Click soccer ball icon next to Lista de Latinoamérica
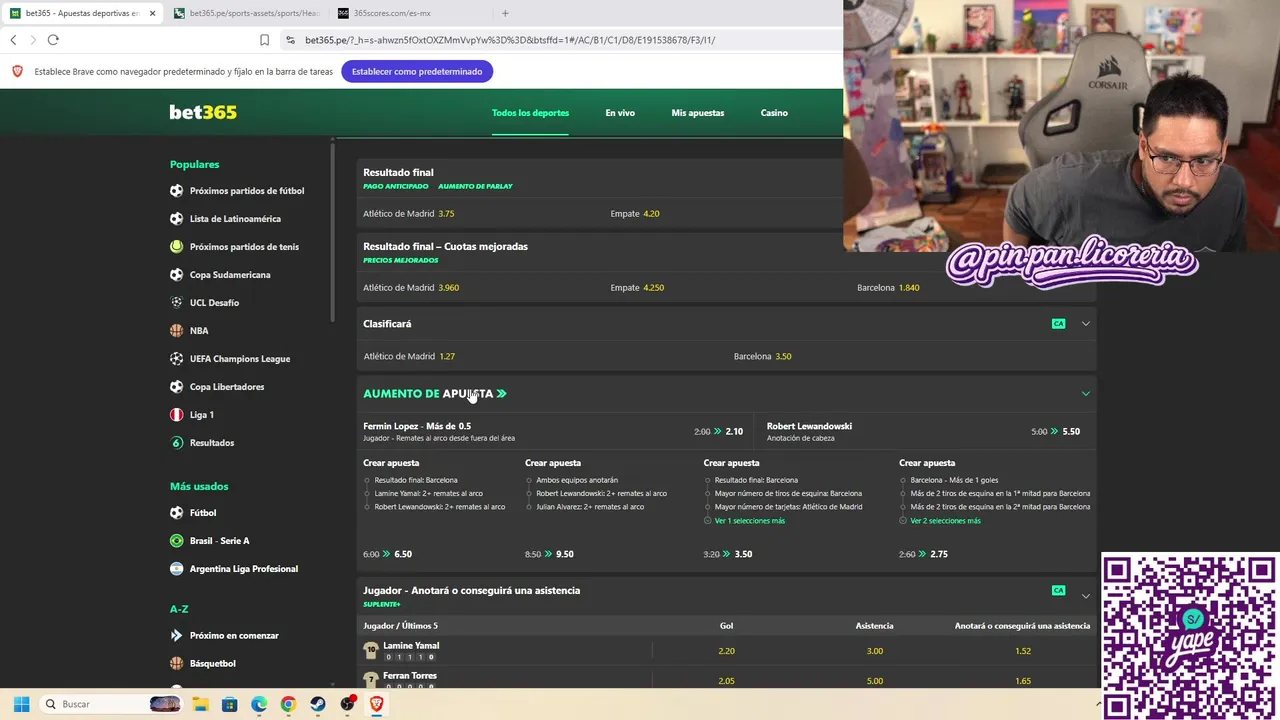Image resolution: width=1280 pixels, height=720 pixels. [177, 219]
